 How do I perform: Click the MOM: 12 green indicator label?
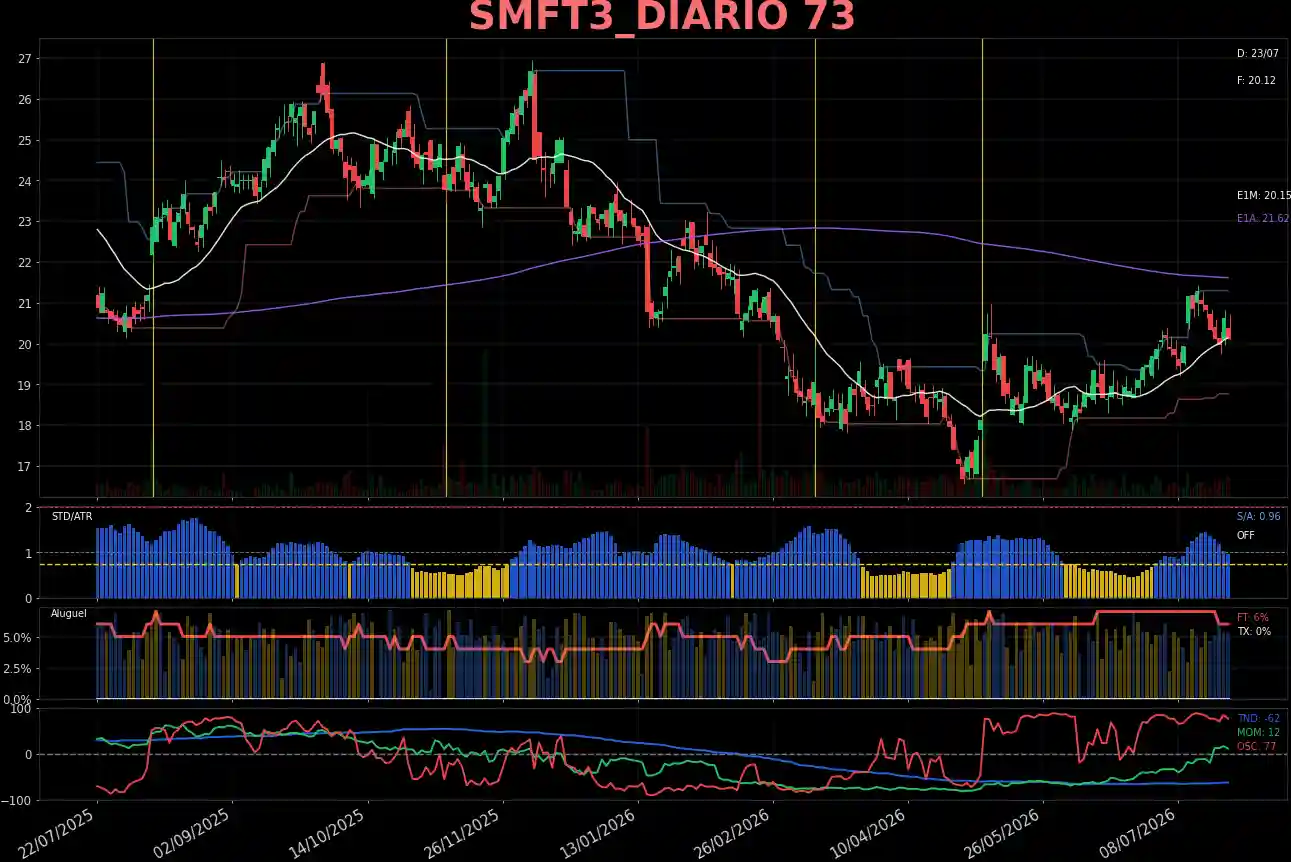(x=1258, y=732)
